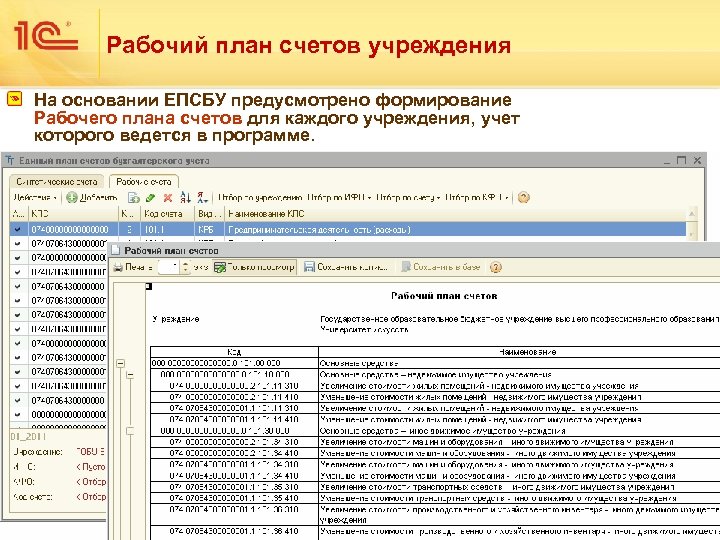Click the sort descending Я-А icon
720x540 pixels.
202,198
